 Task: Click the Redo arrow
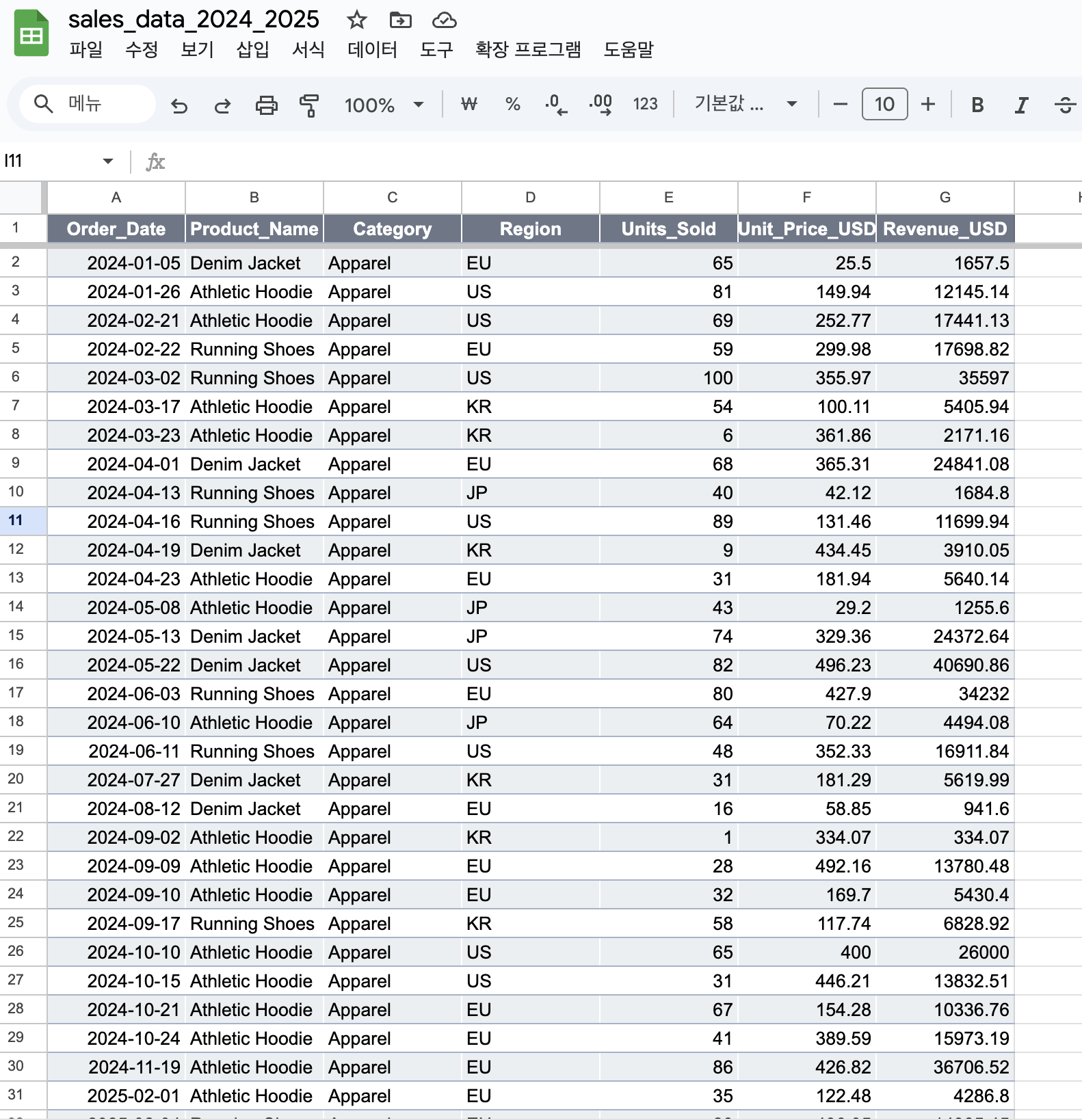[x=222, y=105]
